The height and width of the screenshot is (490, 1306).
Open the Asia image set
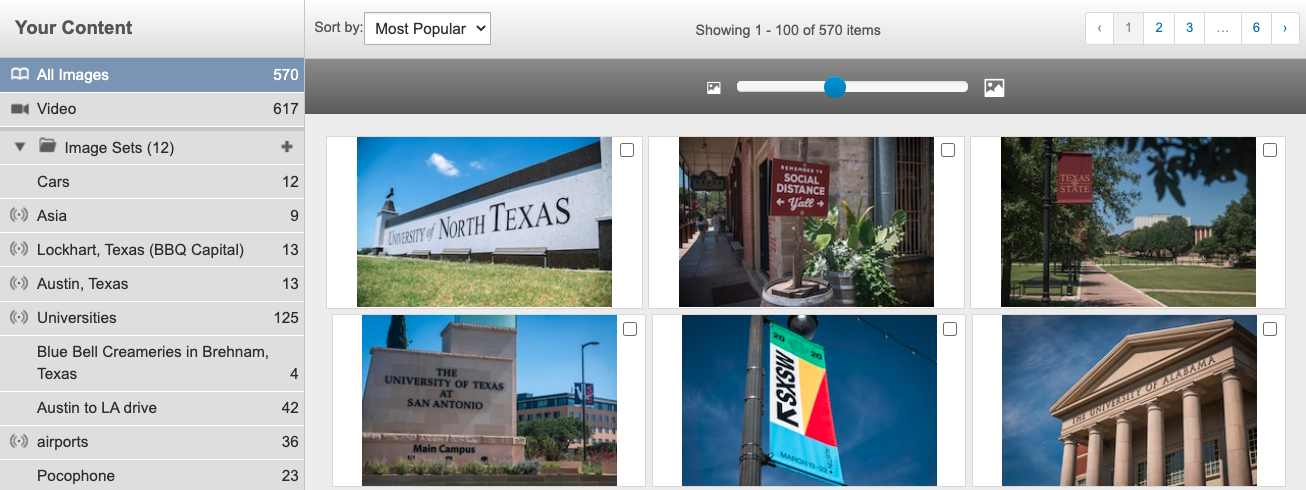coord(152,216)
